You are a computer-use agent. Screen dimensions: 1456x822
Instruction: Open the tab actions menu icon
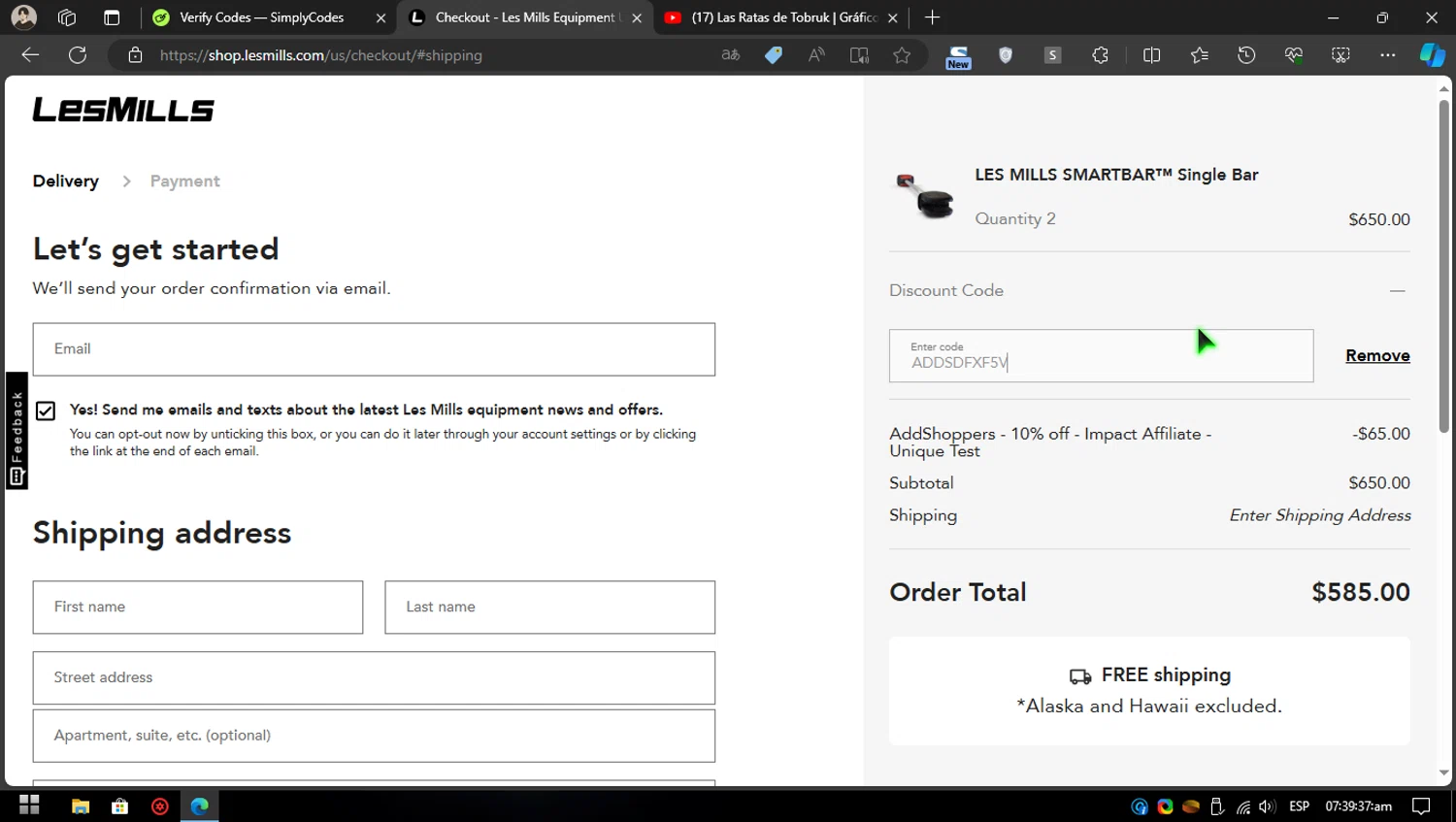[112, 17]
